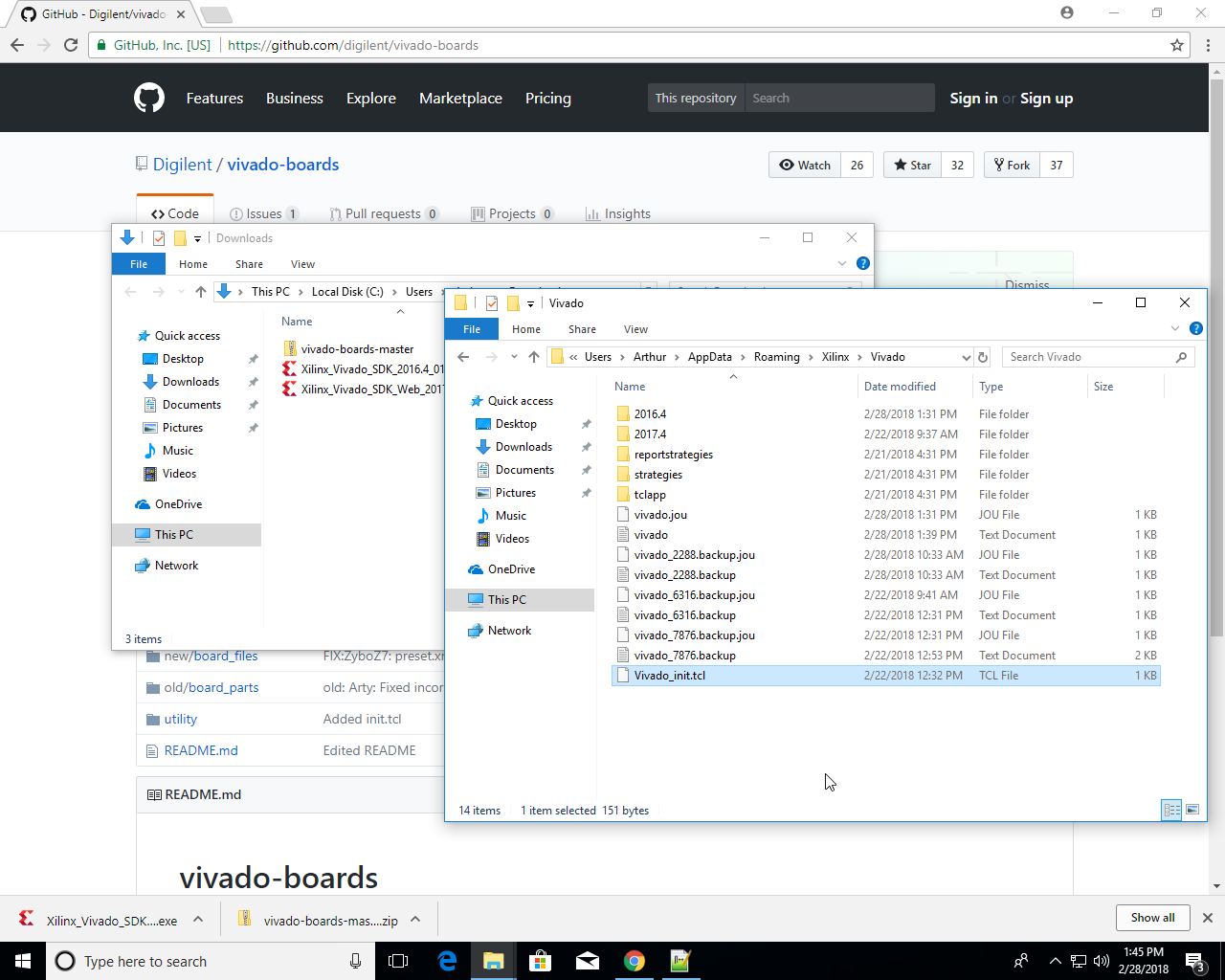This screenshot has width=1225, height=980.
Task: Click Cortana microphone icon
Action: point(355,961)
